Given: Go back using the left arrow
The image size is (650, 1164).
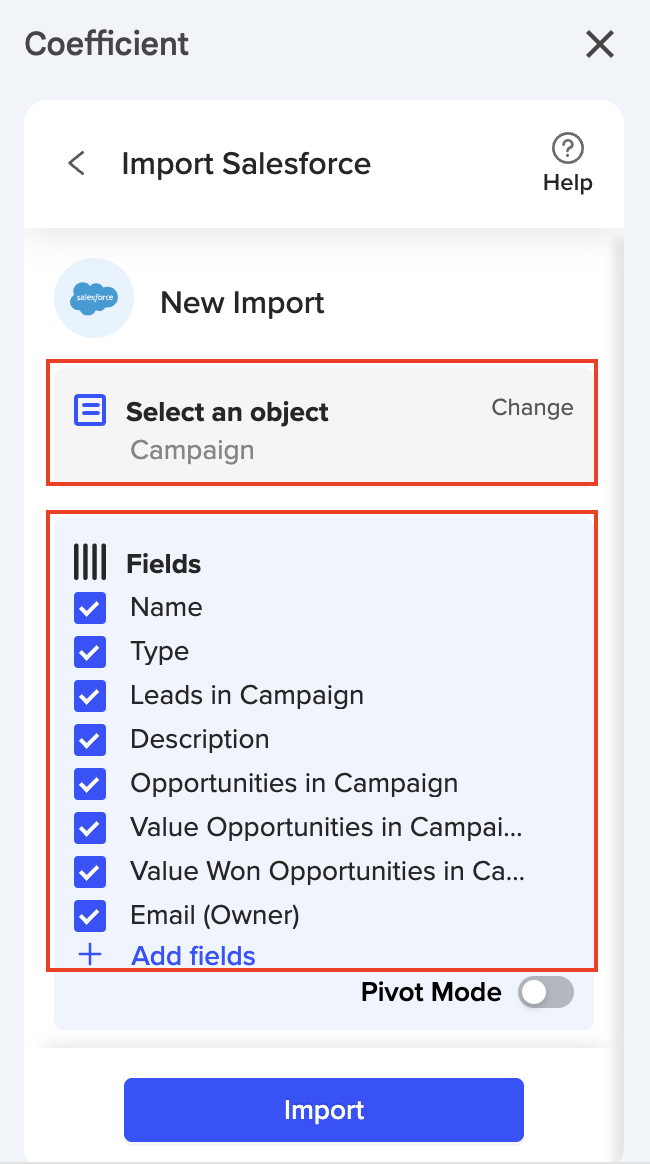Looking at the screenshot, I should pos(76,163).
